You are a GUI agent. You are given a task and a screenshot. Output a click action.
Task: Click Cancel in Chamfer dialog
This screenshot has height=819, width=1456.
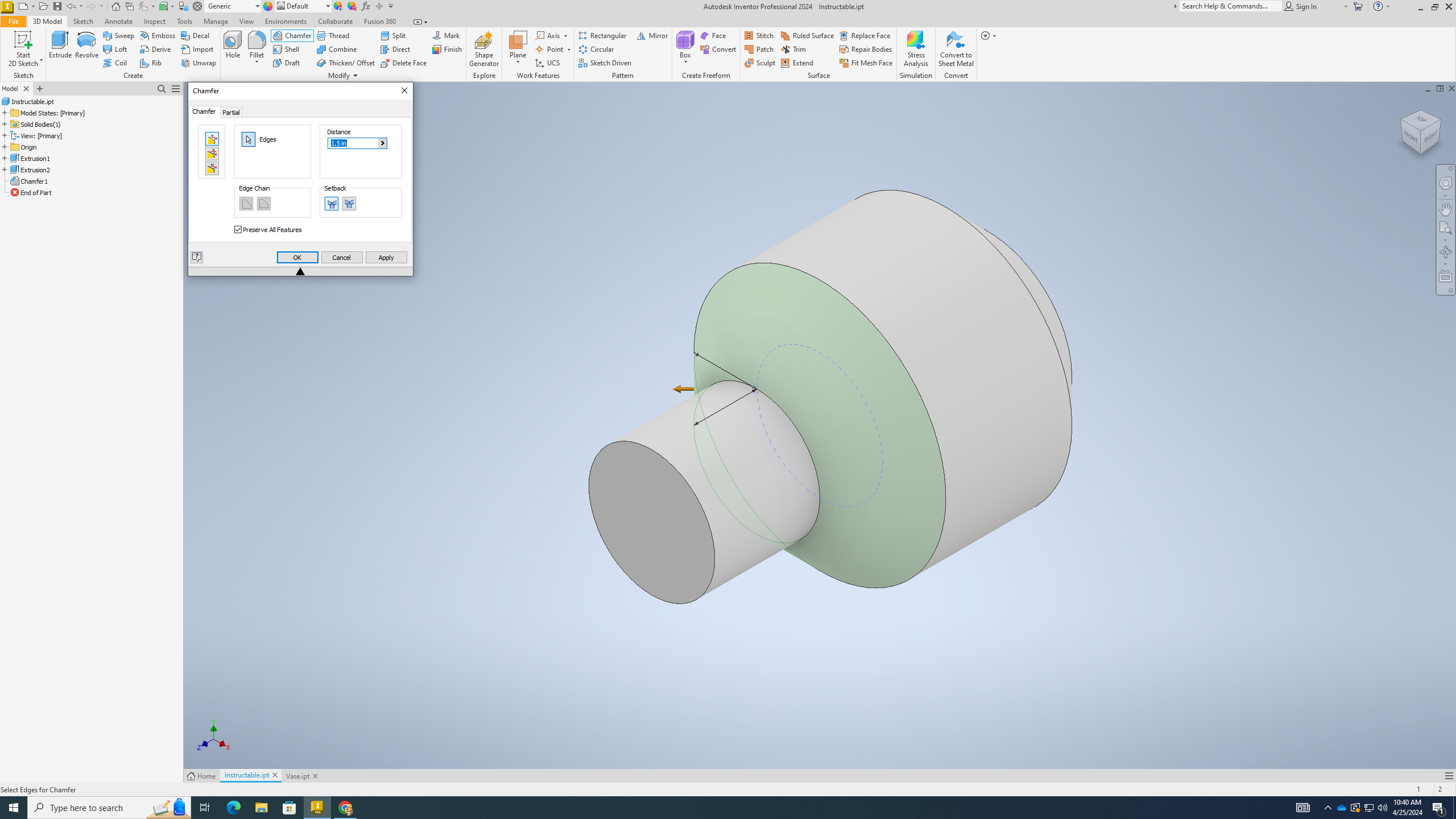coord(342,258)
